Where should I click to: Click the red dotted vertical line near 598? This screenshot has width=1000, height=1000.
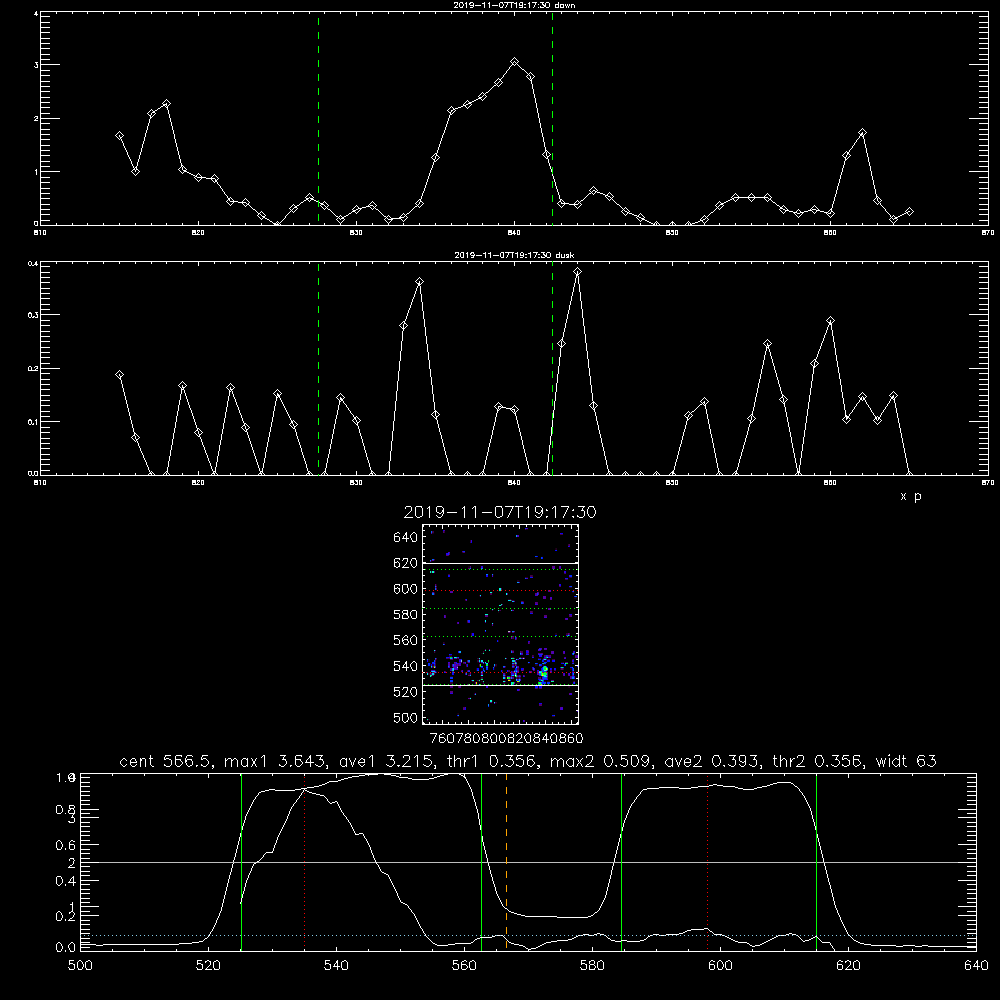pyautogui.click(x=707, y=862)
